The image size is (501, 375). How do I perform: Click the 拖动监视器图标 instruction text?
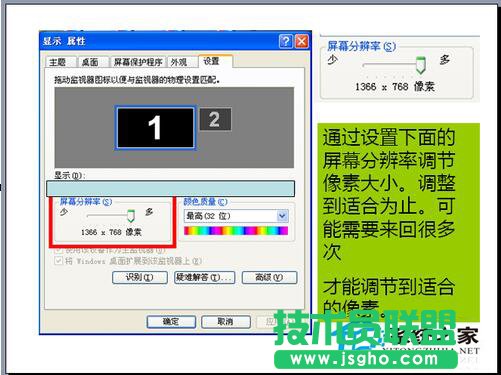click(137, 80)
